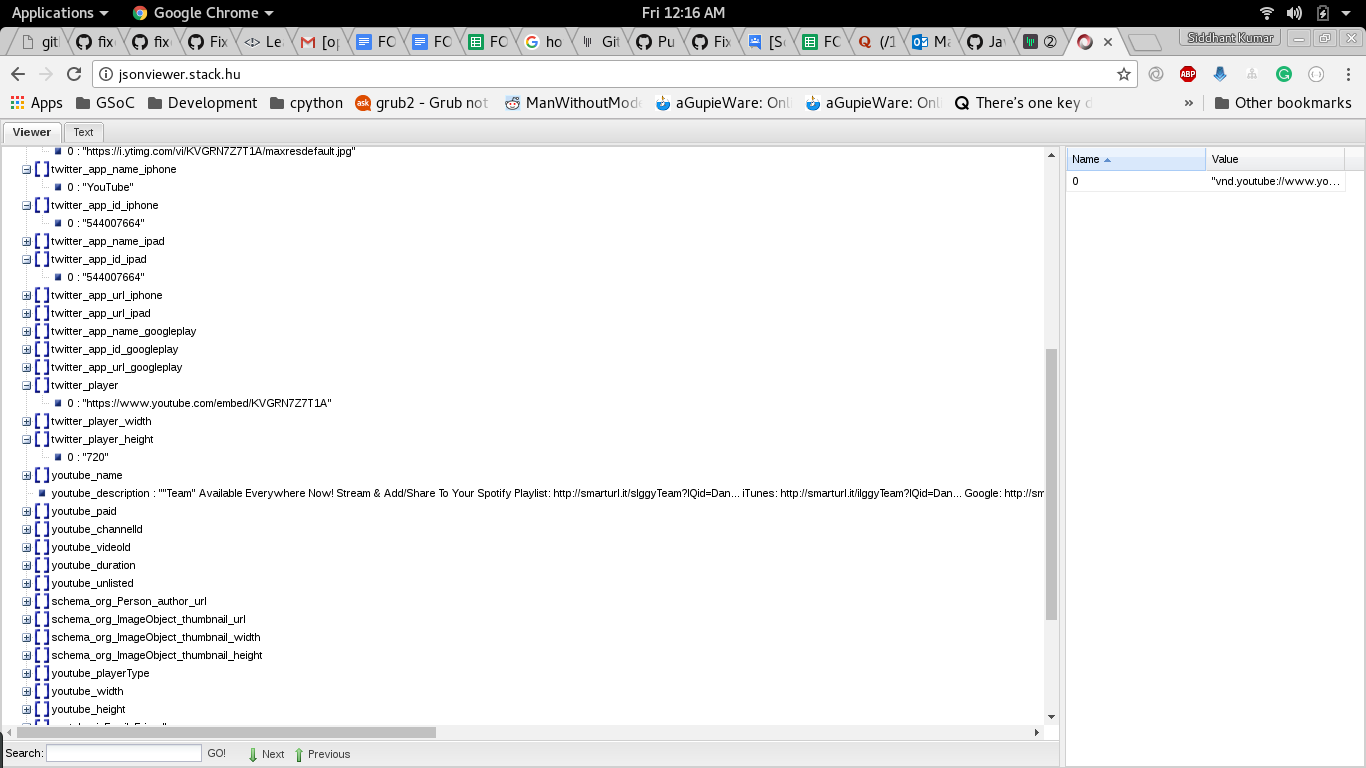Go back to the previous page
1366x768 pixels.
17,74
